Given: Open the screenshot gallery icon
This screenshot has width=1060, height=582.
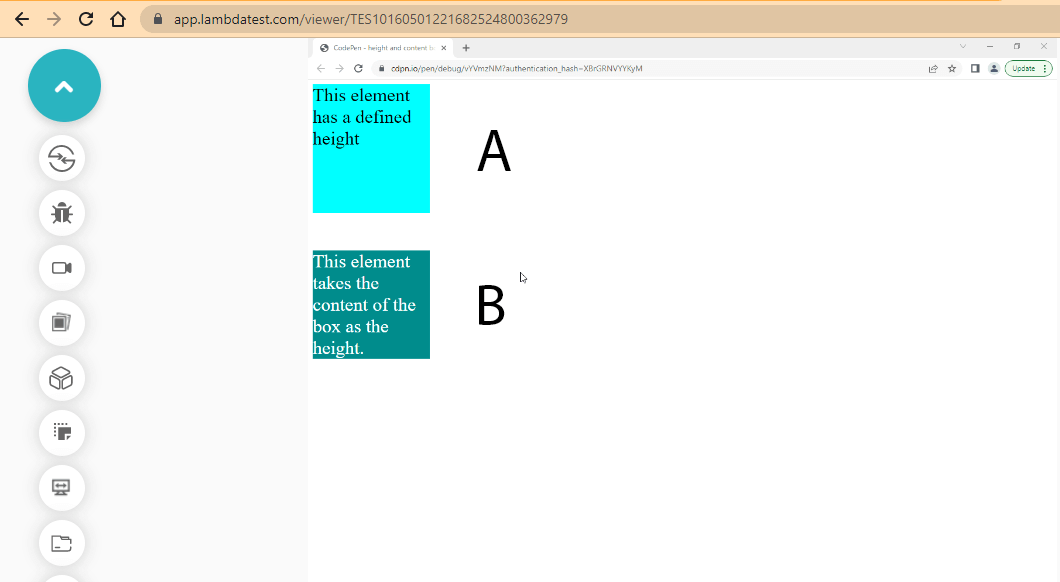Looking at the screenshot, I should tap(62, 323).
